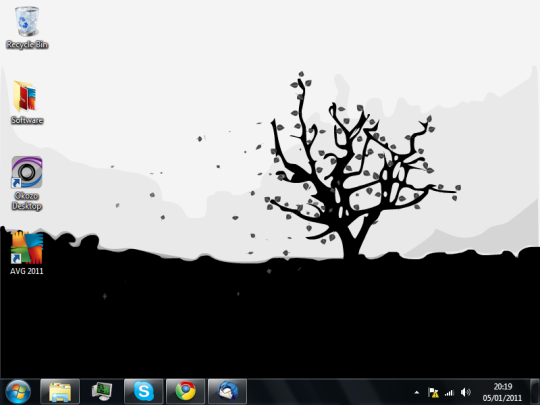Open the Action Center flag notification
Image resolution: width=540 pixels, height=405 pixels.
[x=433, y=392]
